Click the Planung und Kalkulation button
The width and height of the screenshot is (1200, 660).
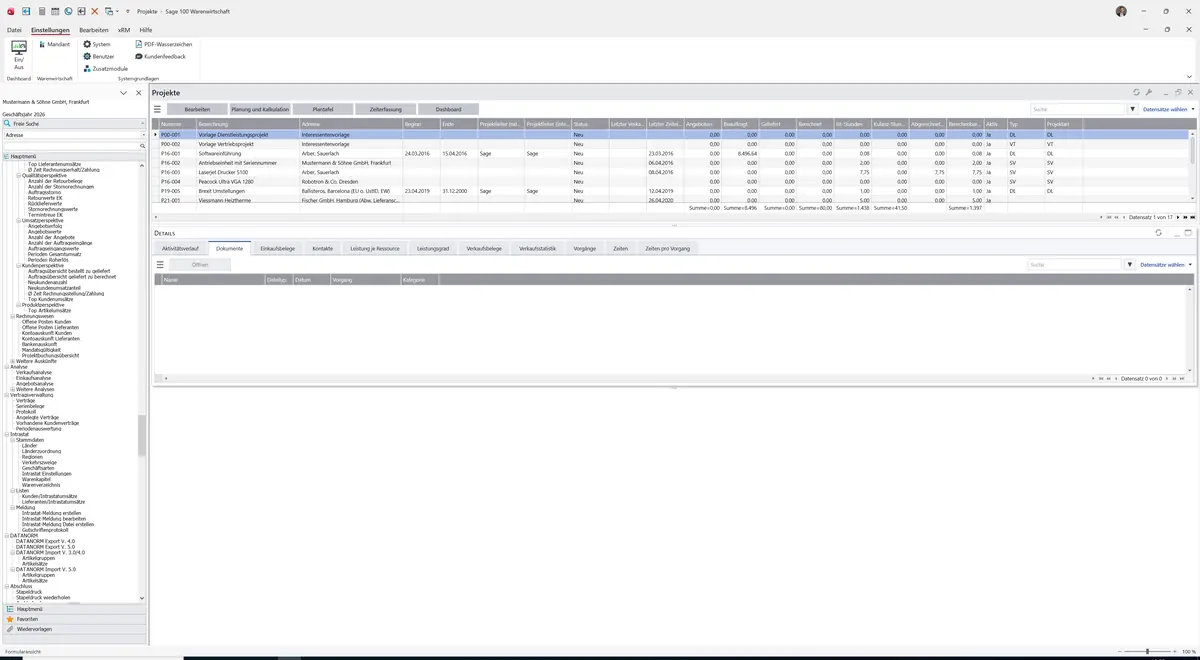pyautogui.click(x=260, y=109)
